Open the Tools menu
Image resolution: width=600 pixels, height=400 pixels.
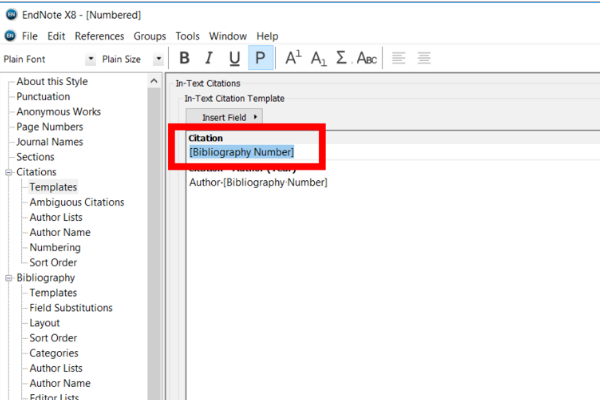pyautogui.click(x=188, y=36)
